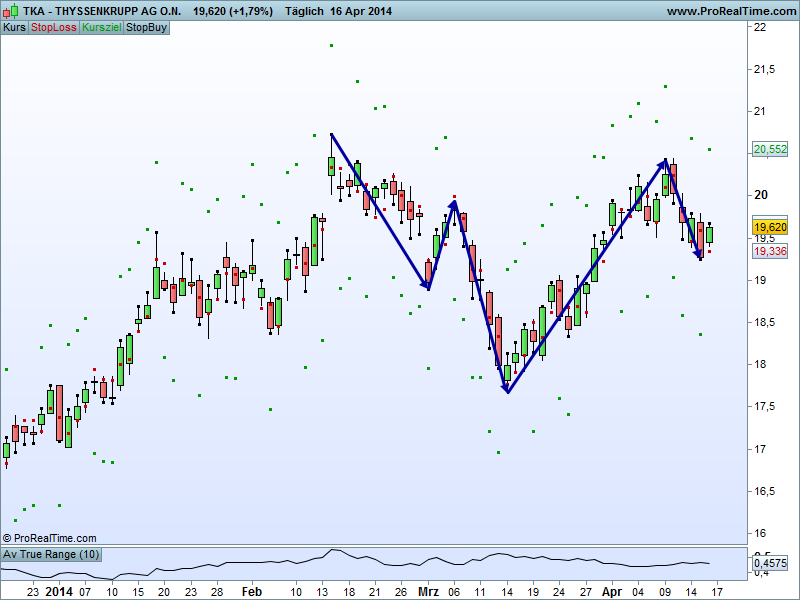Click the green 20,552 price tag
This screenshot has height=600, width=800.
click(770, 149)
